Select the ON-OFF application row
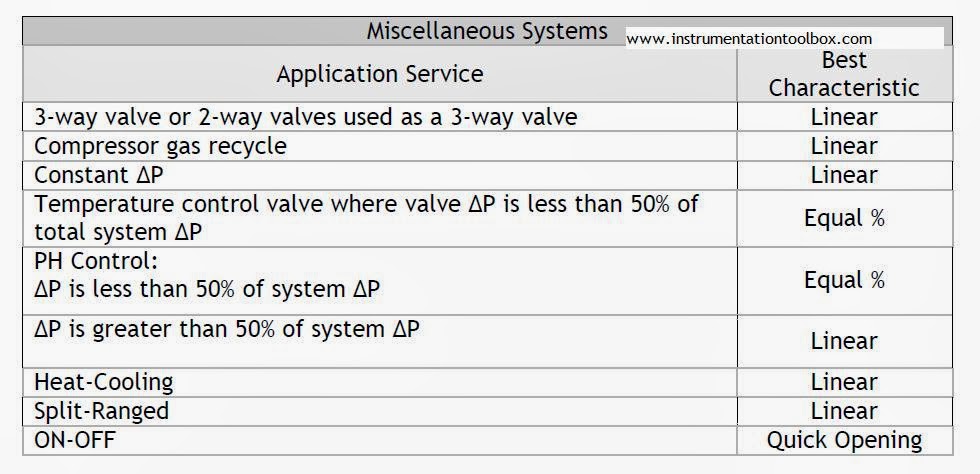The height and width of the screenshot is (474, 980). point(488,440)
